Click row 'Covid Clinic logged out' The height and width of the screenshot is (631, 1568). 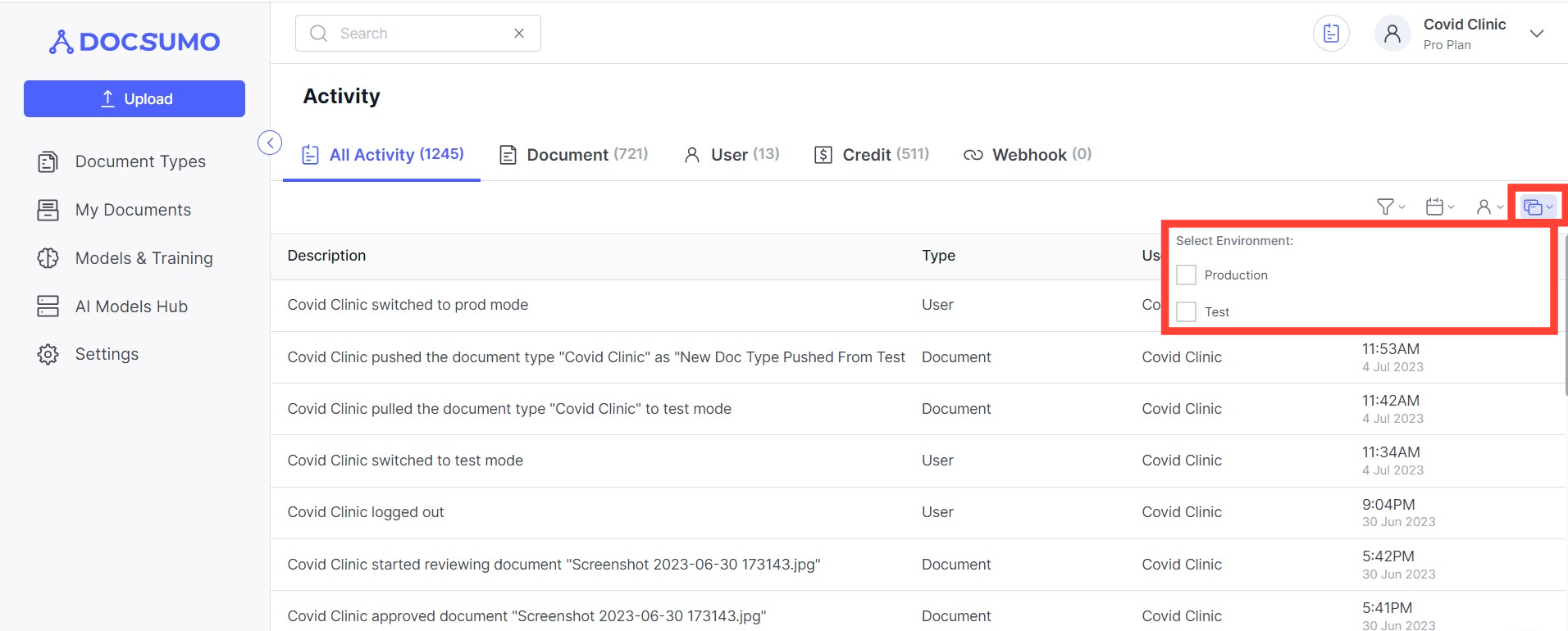pos(917,512)
